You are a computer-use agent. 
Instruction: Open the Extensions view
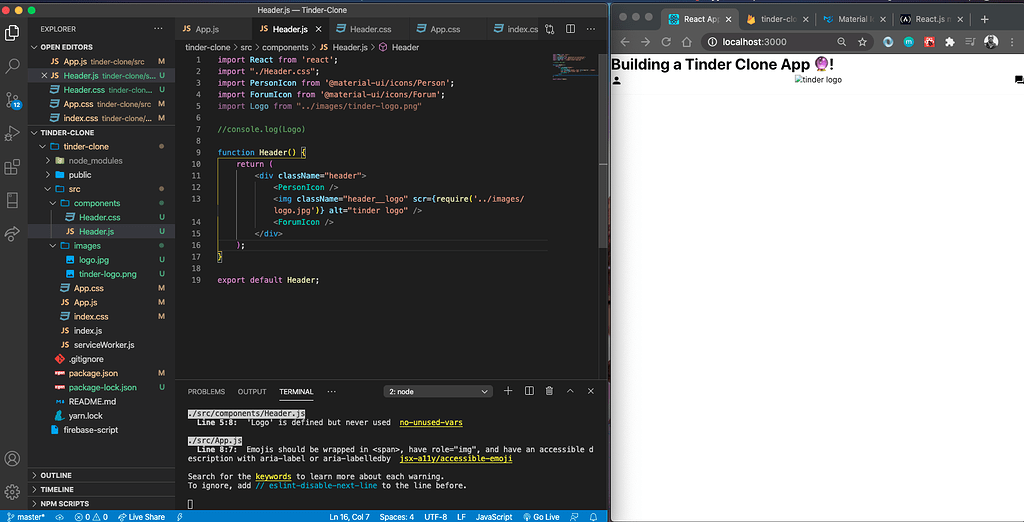pos(12,167)
